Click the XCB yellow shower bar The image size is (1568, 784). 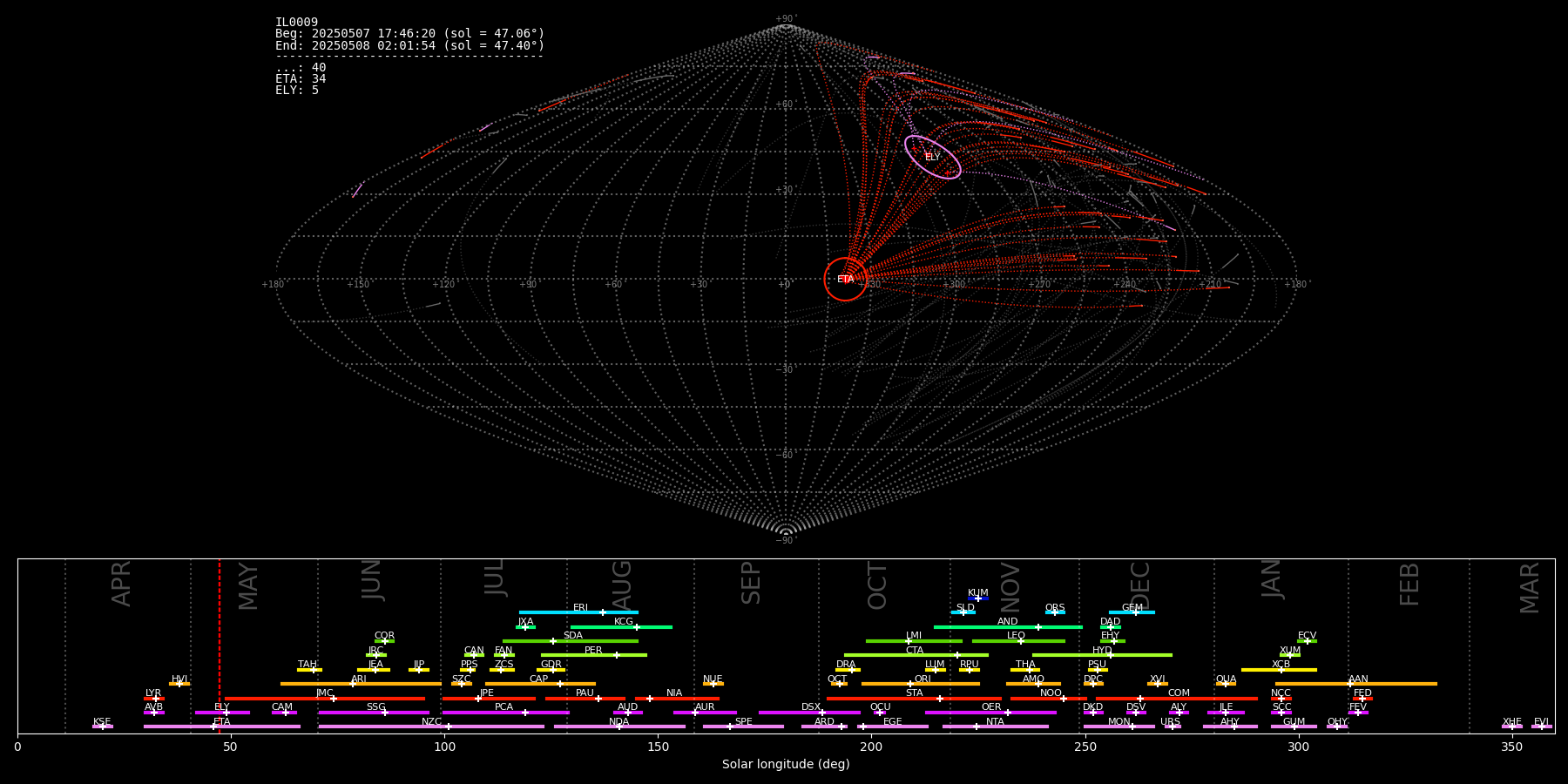[1279, 669]
